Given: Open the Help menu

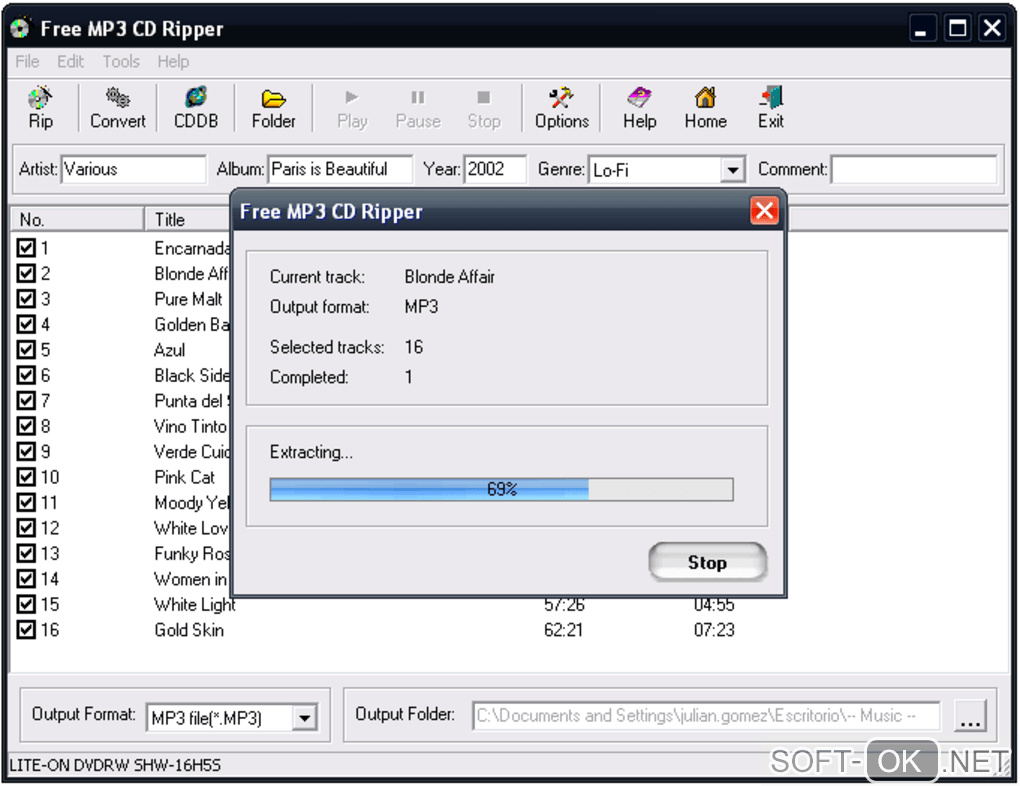Looking at the screenshot, I should (x=173, y=62).
